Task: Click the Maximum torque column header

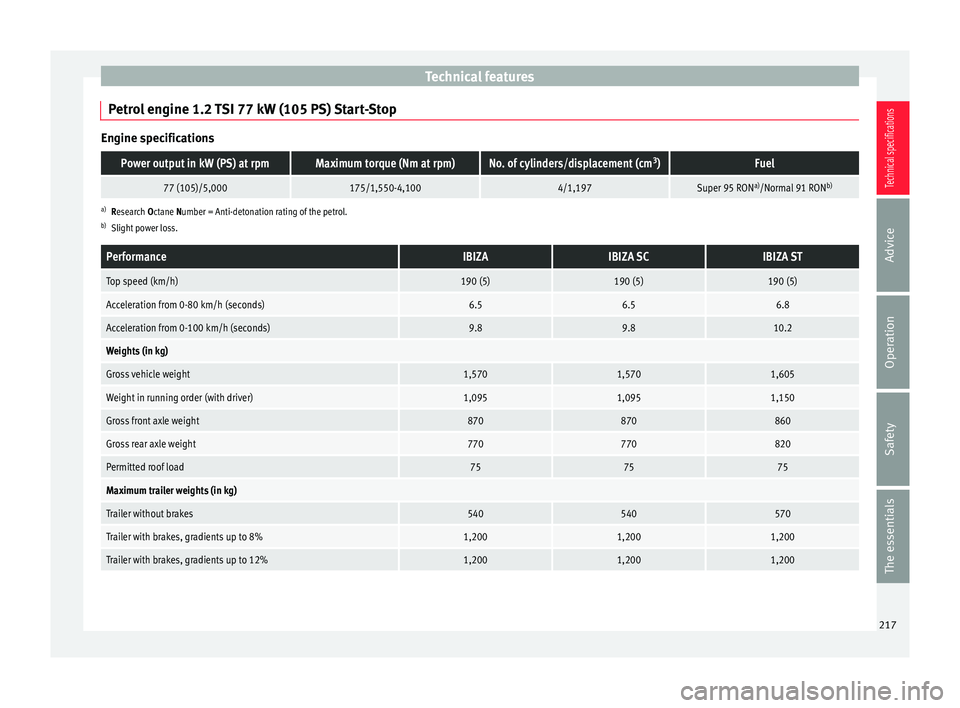Action: pos(385,163)
